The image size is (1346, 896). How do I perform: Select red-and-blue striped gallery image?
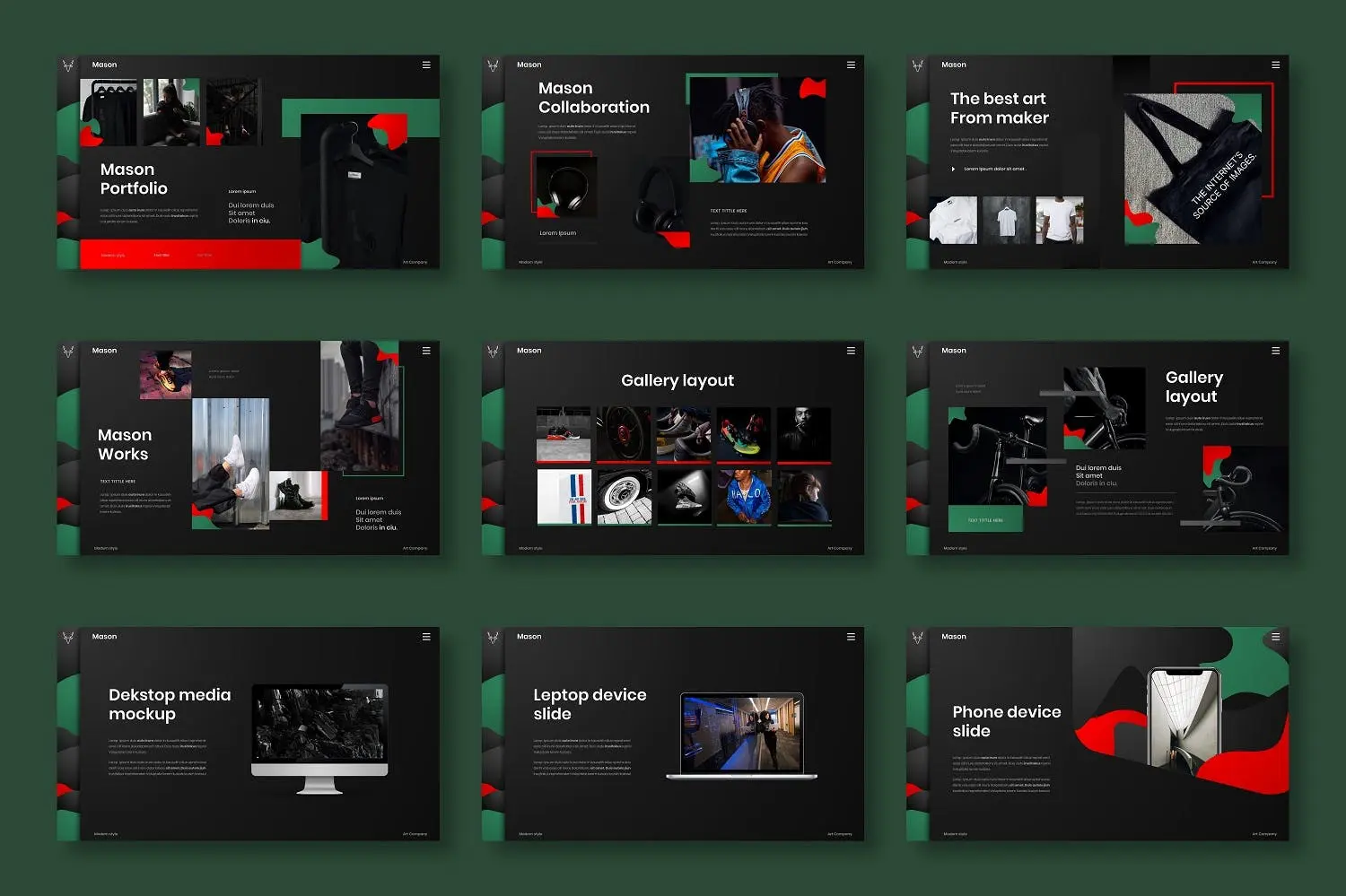pos(564,497)
